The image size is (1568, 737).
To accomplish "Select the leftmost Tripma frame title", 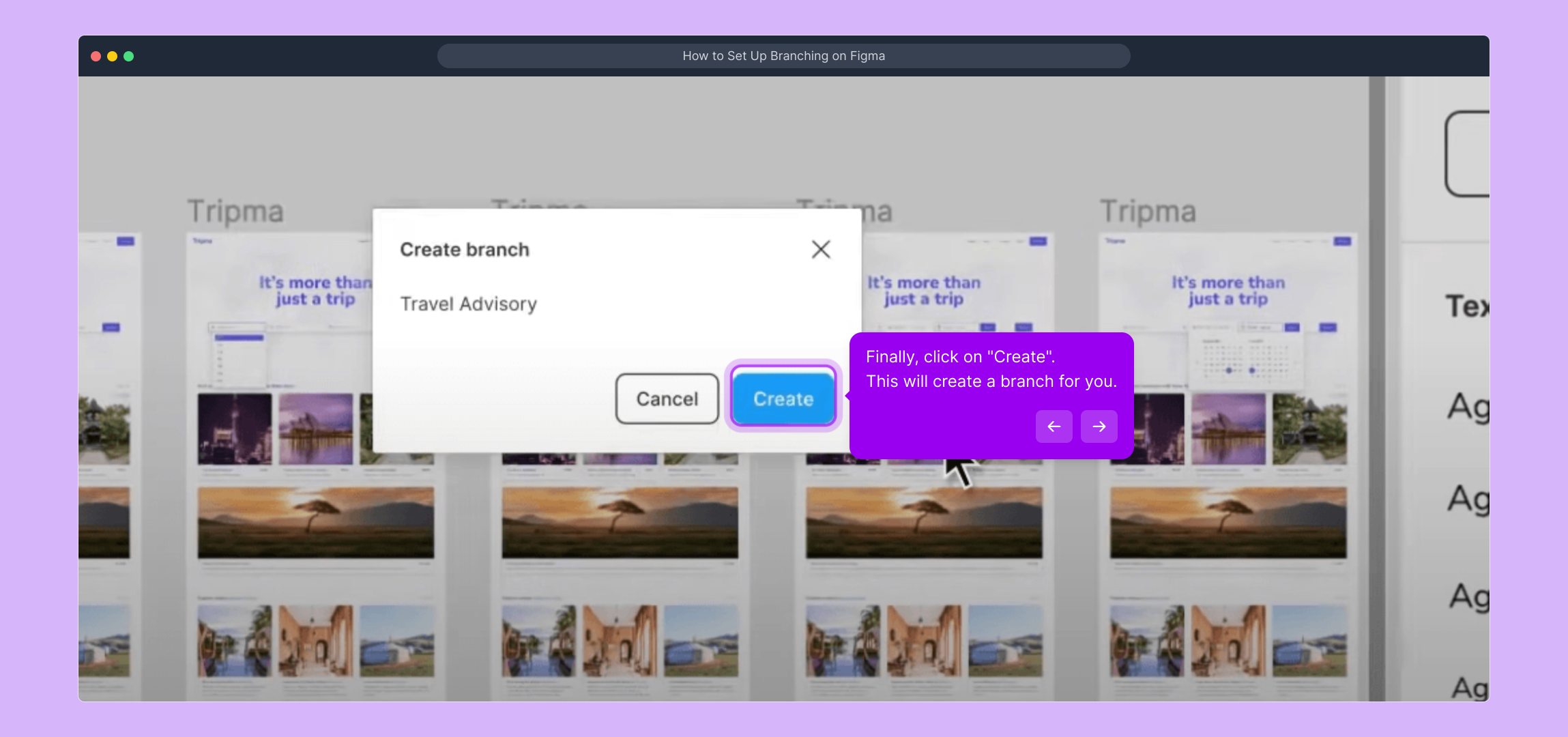I will click(235, 212).
